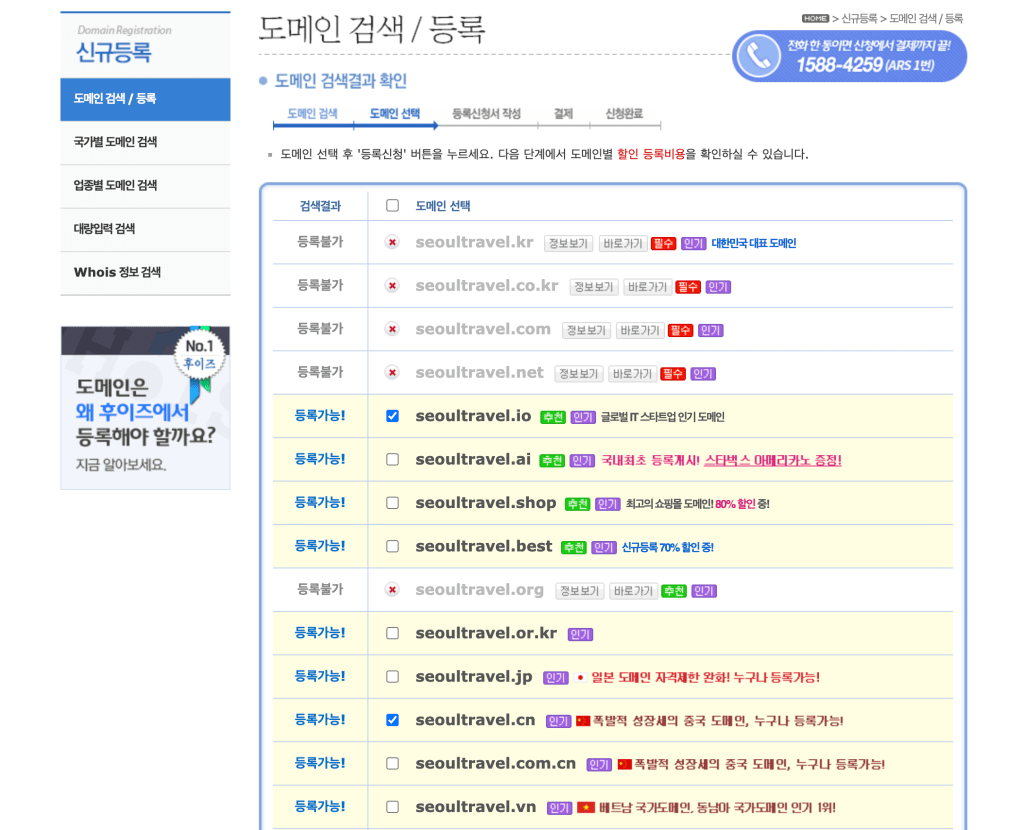The width and height of the screenshot is (1024, 830).
Task: Click the red X icon beside seoultravel.org
Action: (392, 590)
